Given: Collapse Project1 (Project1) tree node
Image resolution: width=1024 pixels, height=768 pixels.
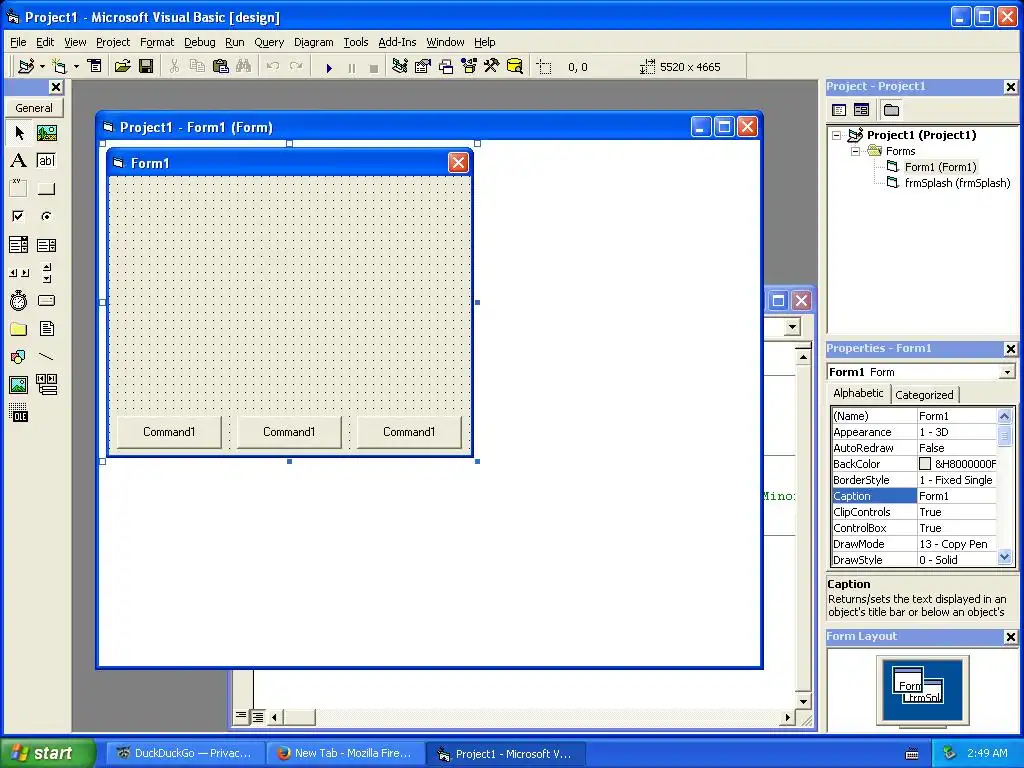Looking at the screenshot, I should [837, 135].
